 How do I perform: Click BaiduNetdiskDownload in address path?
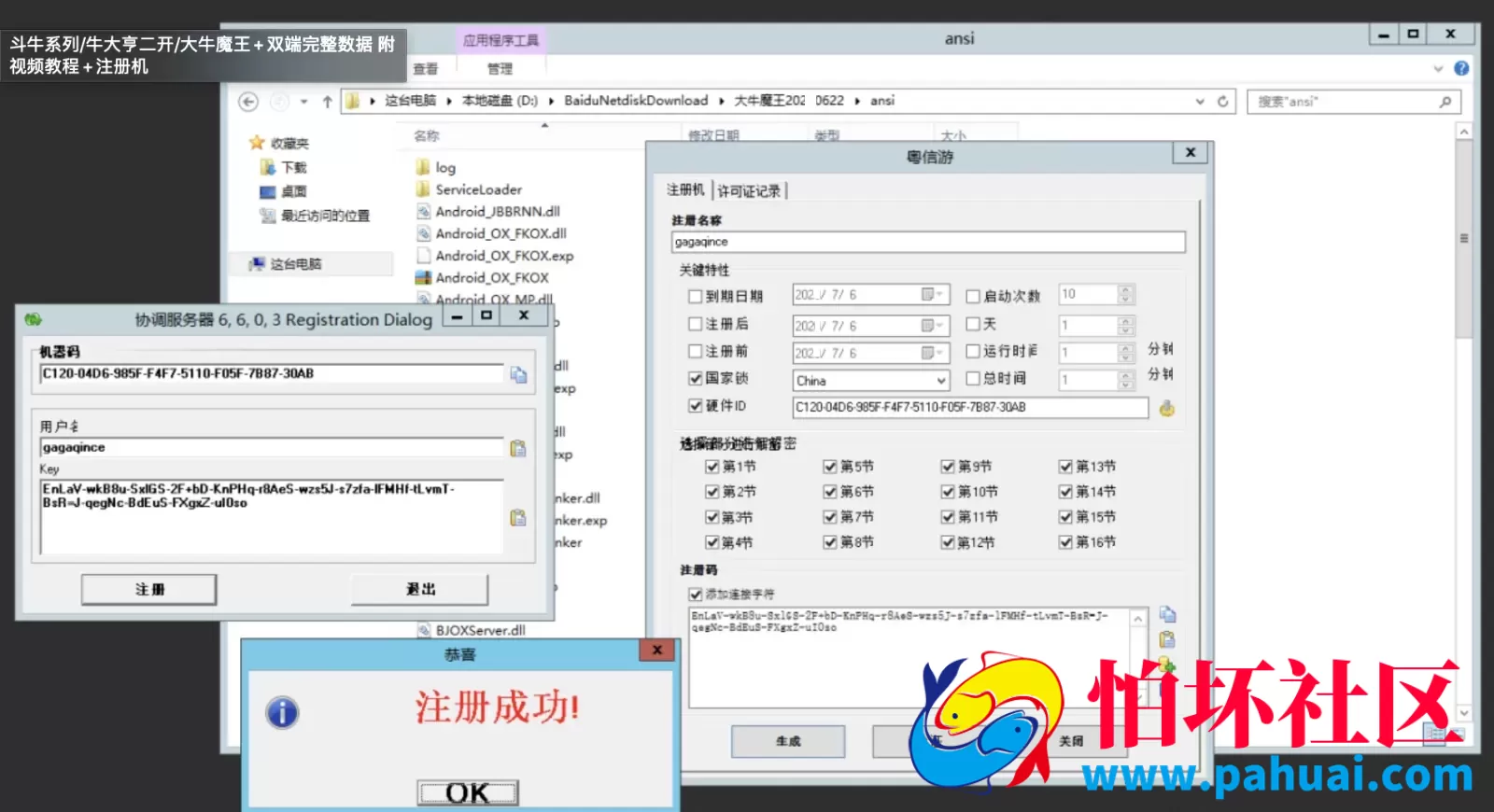(636, 101)
